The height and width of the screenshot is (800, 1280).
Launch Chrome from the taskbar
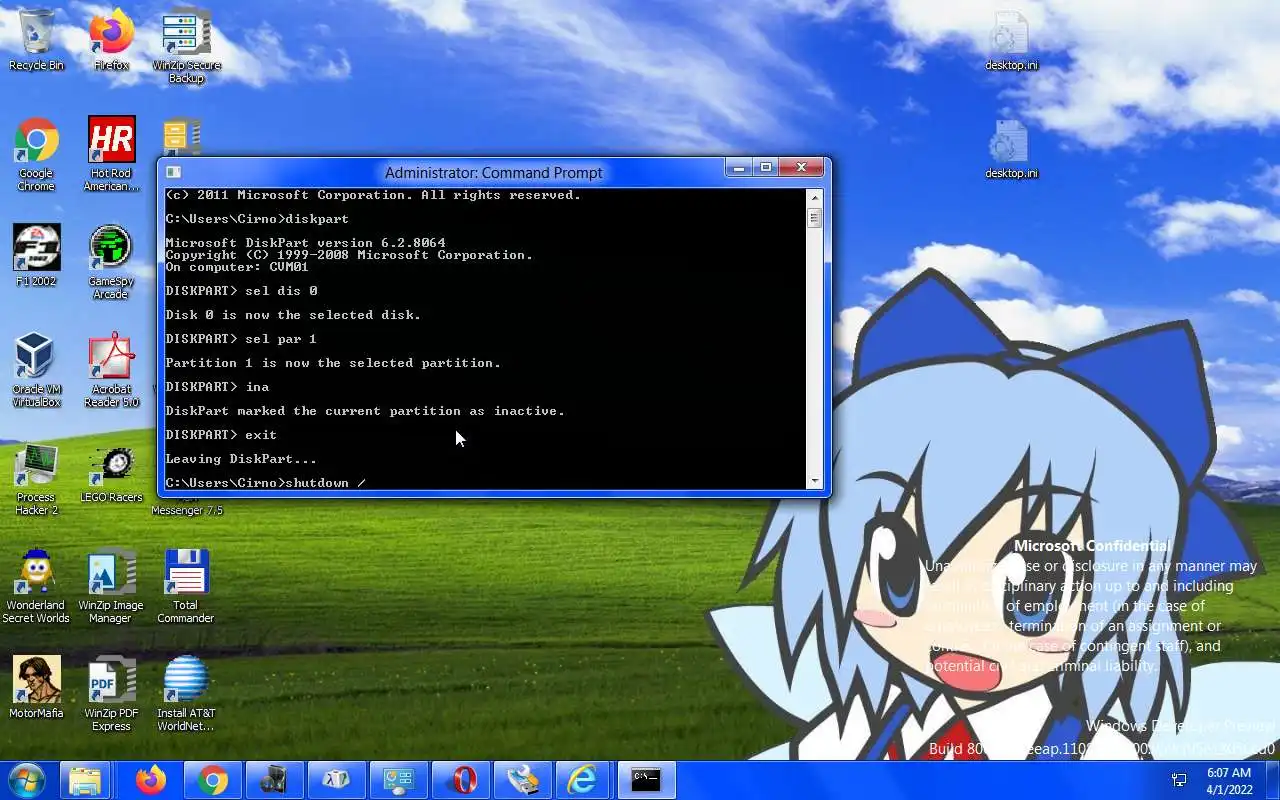(x=212, y=780)
